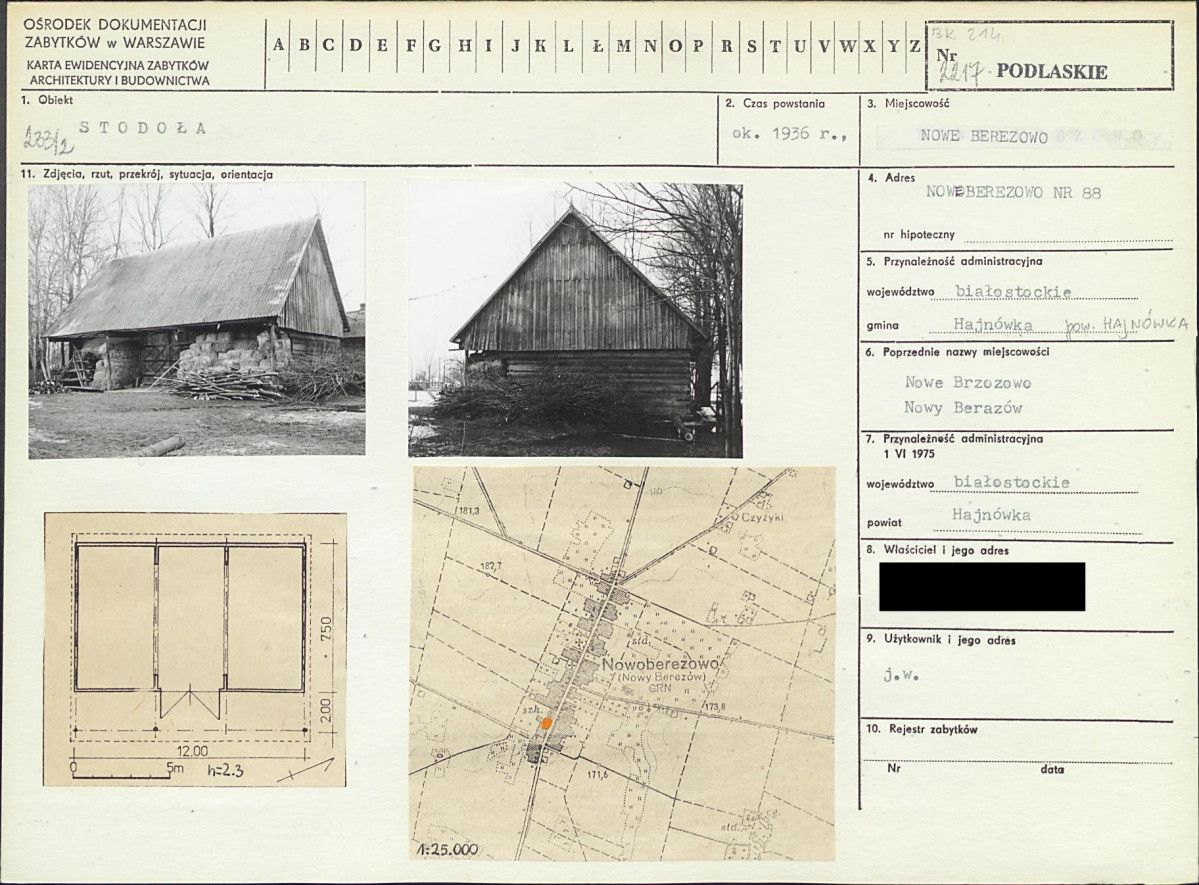The image size is (1199, 885).
Task: Click letter Z in the alphabet index
Action: click(x=915, y=45)
